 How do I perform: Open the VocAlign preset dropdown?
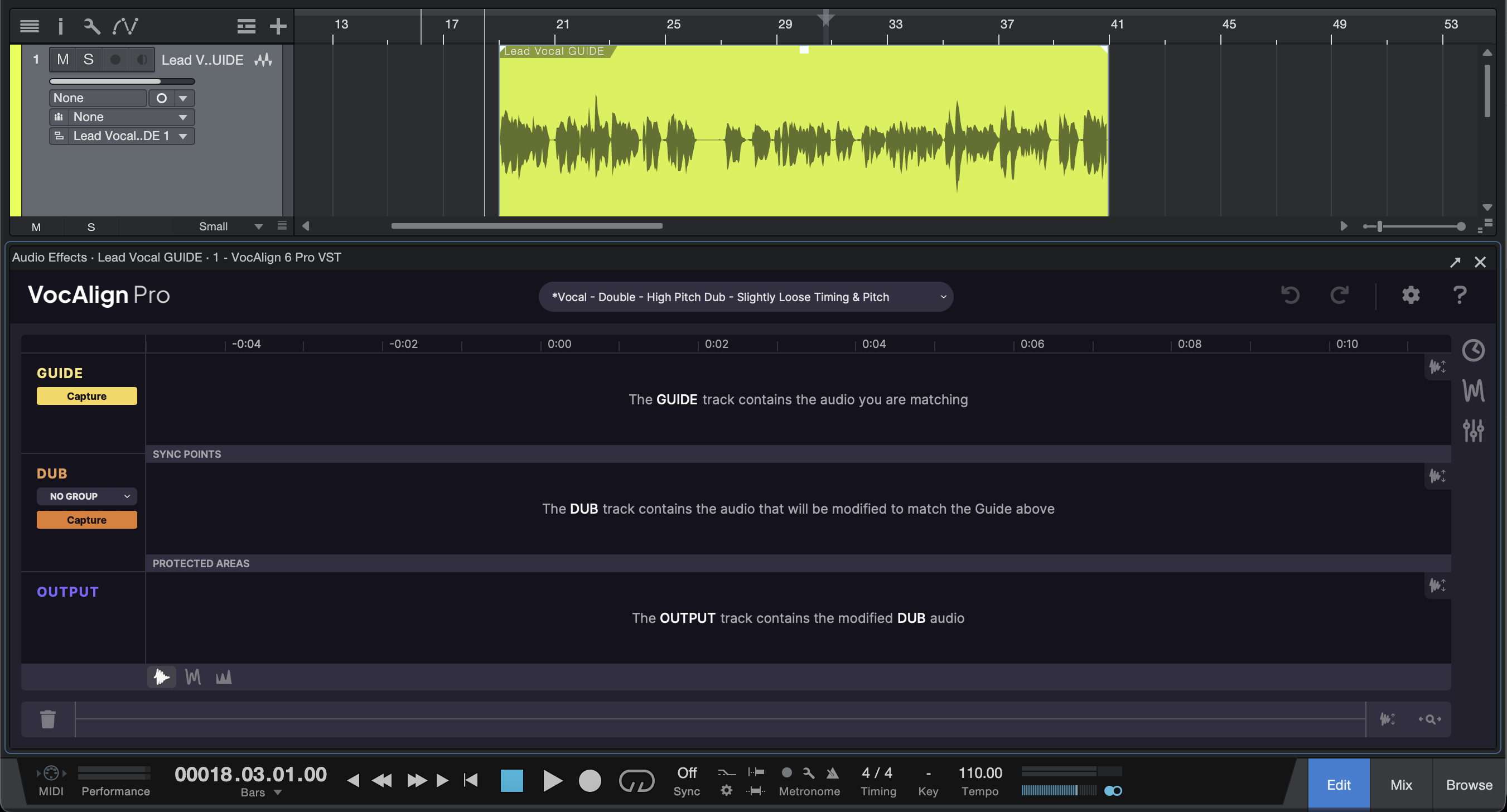pos(745,297)
